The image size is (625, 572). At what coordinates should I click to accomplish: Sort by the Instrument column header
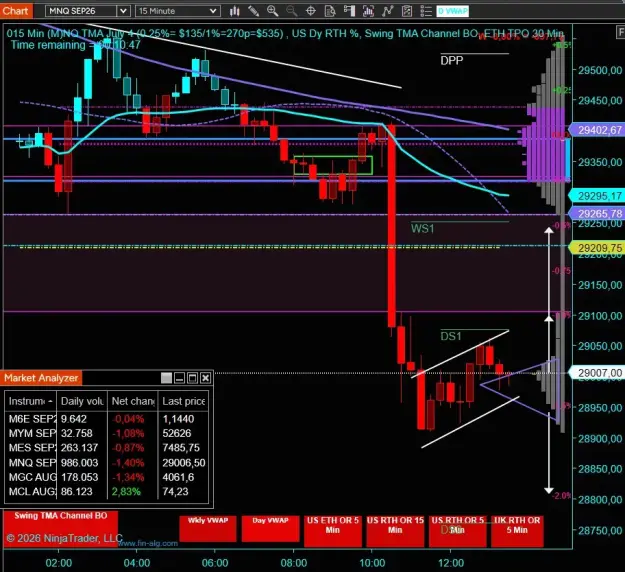[31, 401]
